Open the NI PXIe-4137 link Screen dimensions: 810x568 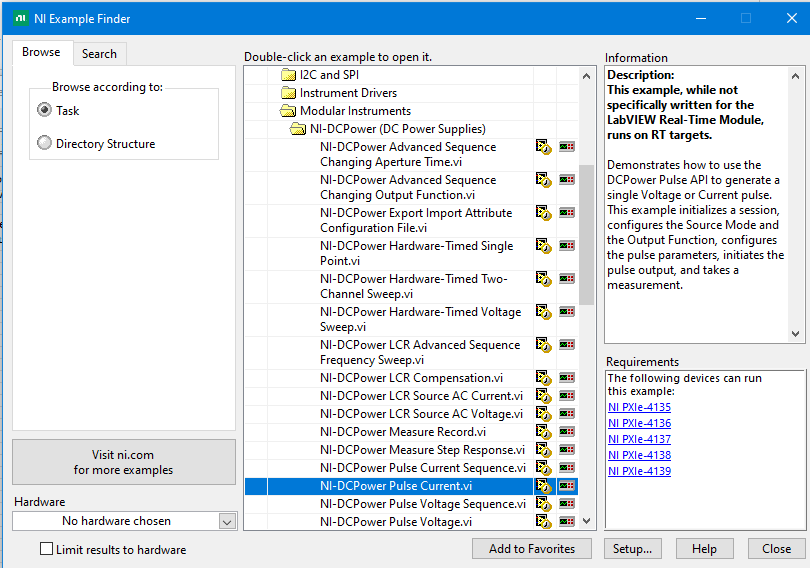[640, 439]
